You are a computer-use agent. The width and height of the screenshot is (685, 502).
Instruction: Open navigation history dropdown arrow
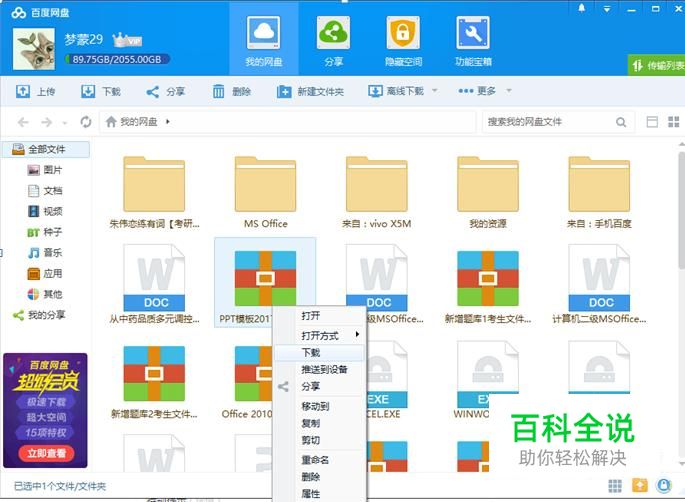[65, 123]
